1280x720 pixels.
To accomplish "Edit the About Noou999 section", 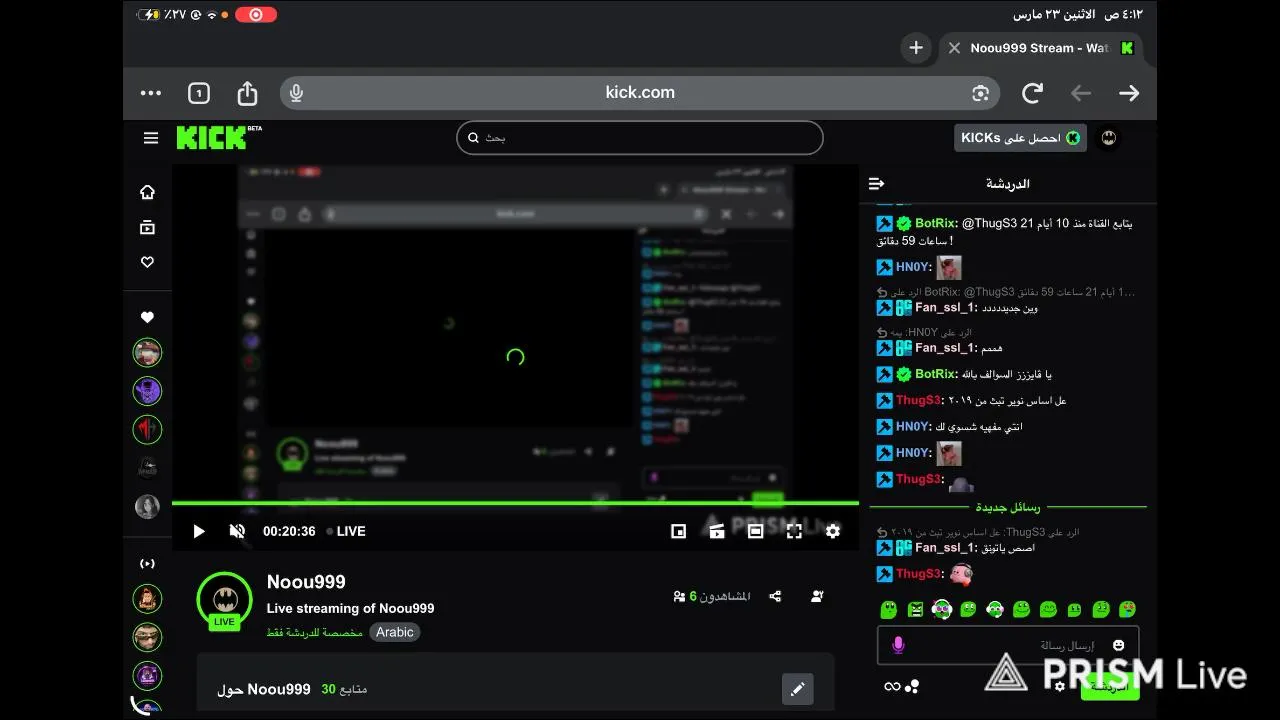I will click(797, 689).
